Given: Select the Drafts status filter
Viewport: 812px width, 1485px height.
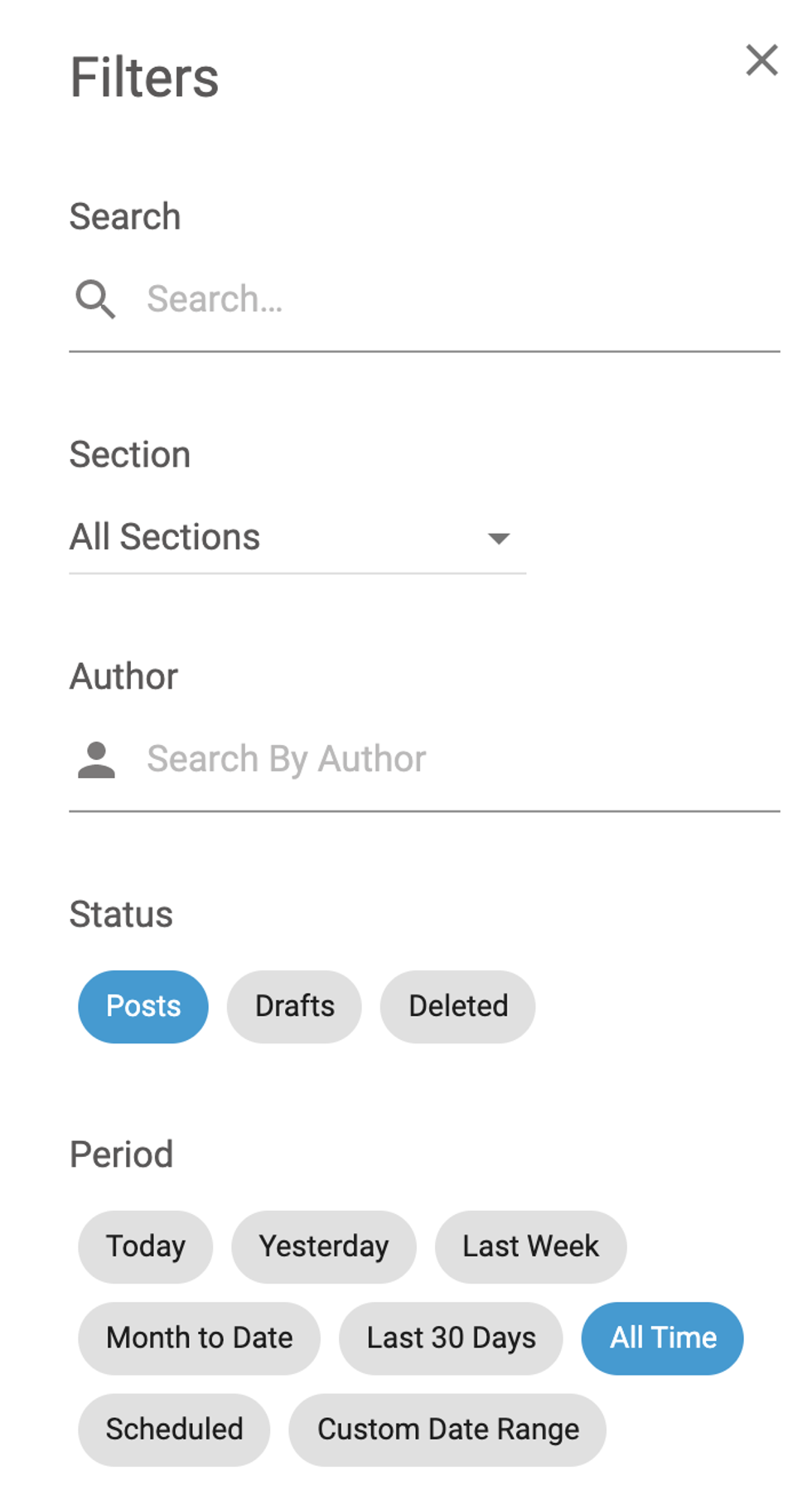Looking at the screenshot, I should (x=294, y=1006).
